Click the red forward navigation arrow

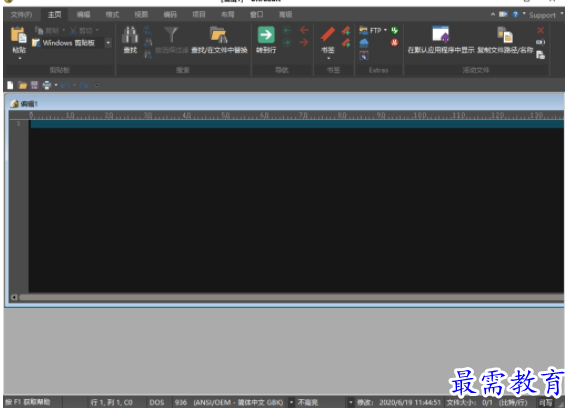pyautogui.click(x=304, y=43)
